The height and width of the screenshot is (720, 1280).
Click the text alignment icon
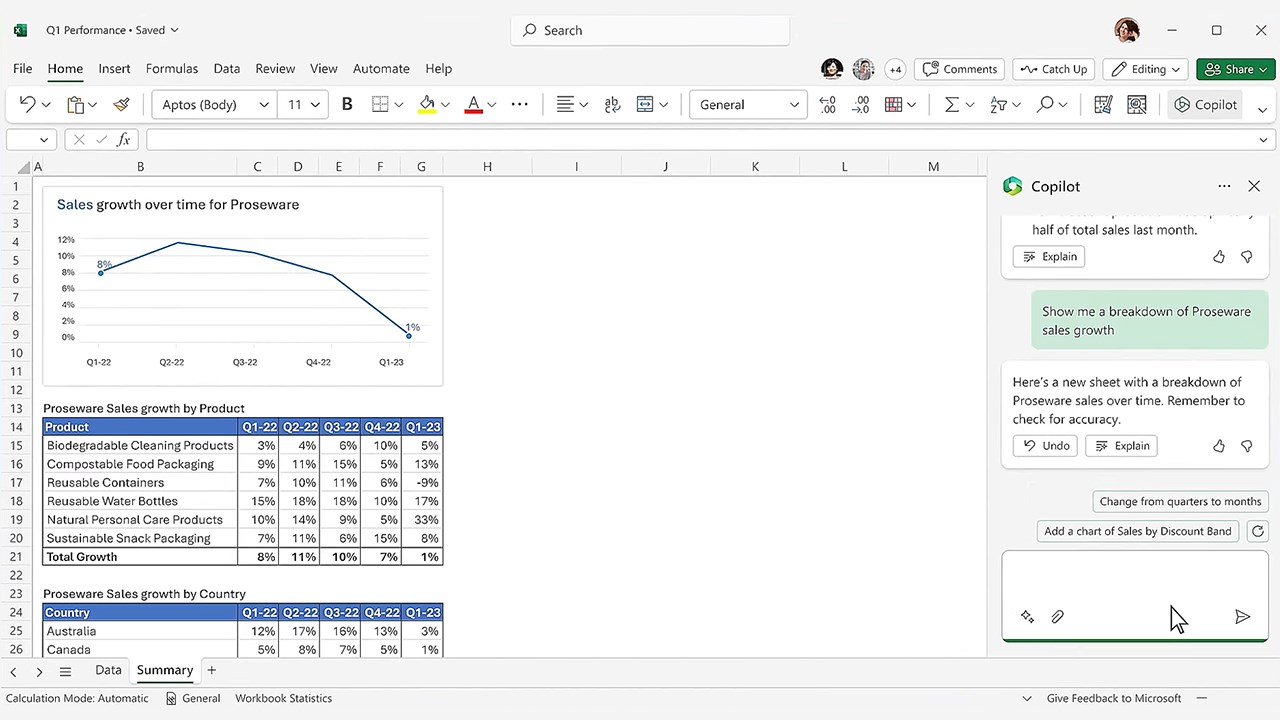point(565,104)
